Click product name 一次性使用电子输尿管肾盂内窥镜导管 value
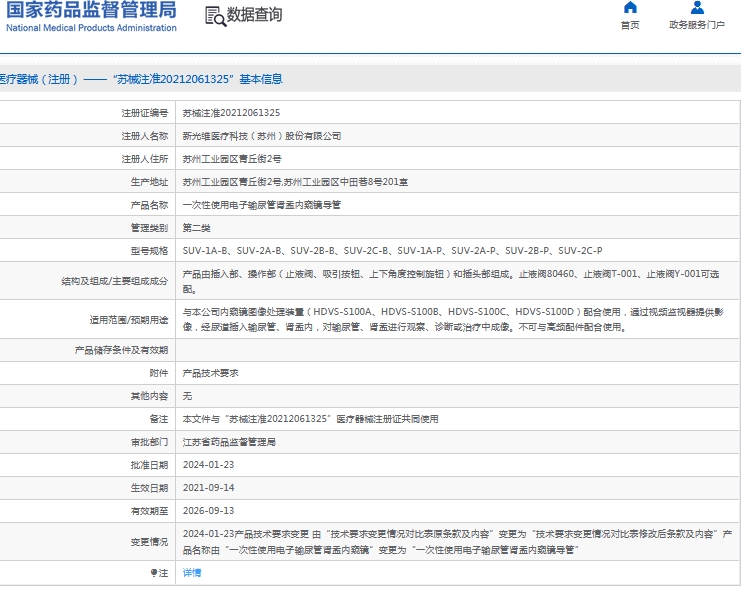The width and height of the screenshot is (741, 589). click(261, 205)
